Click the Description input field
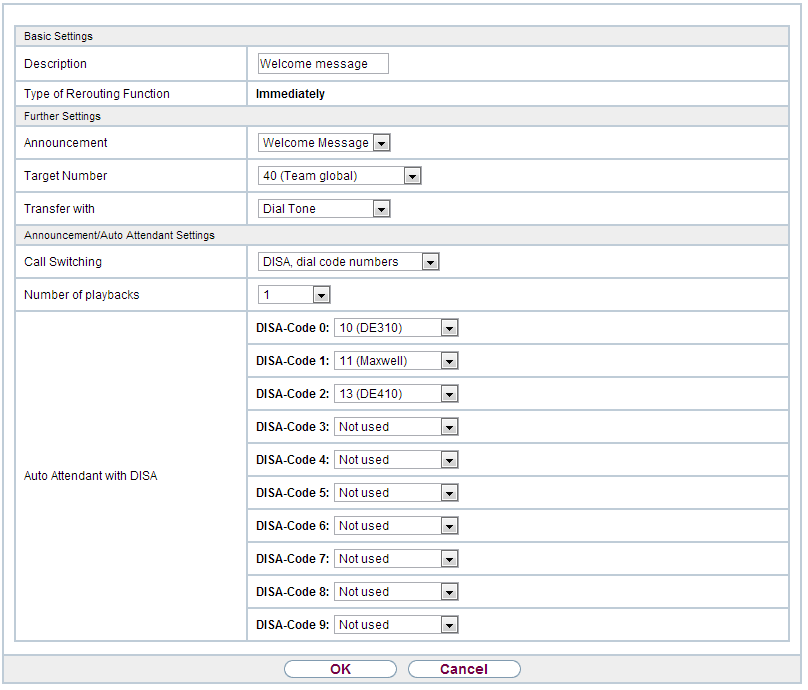The image size is (808, 690). 323,63
